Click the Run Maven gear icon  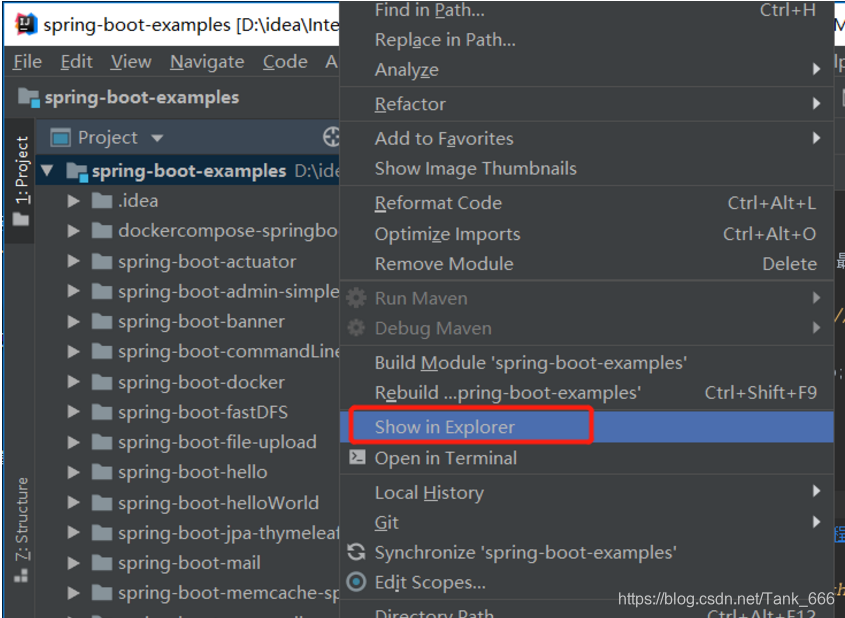point(356,298)
